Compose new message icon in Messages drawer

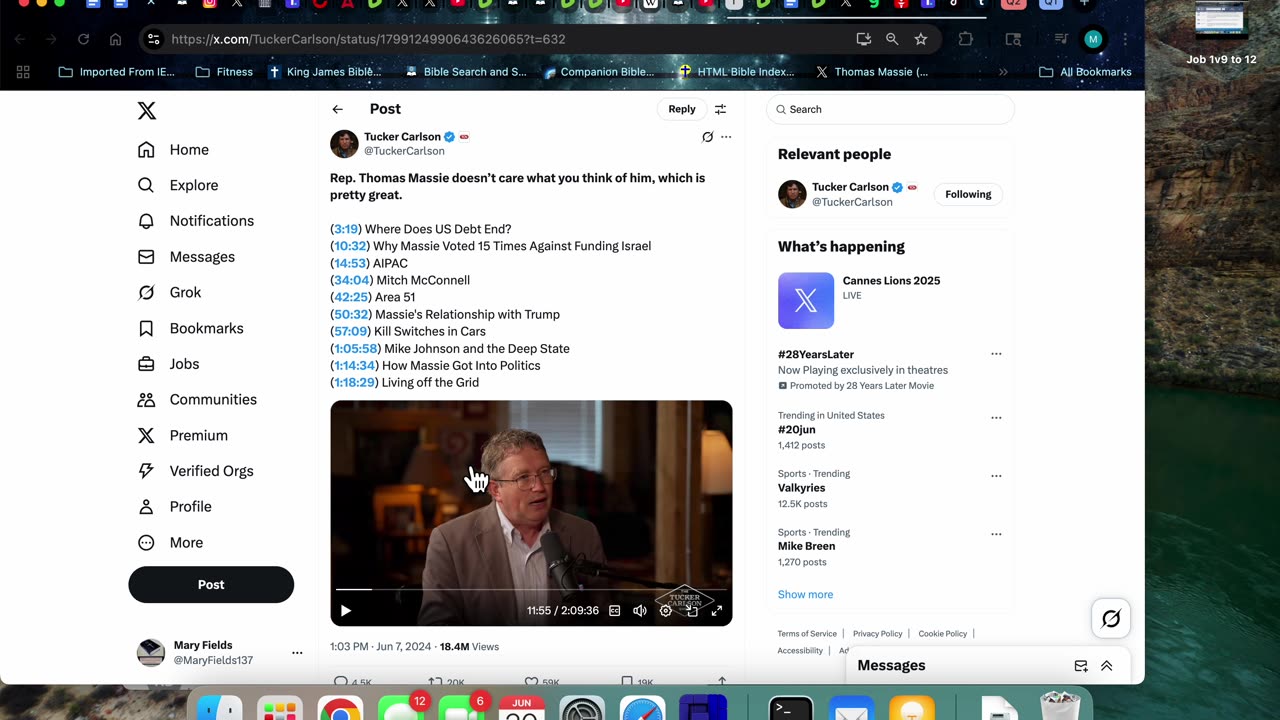(x=1081, y=666)
